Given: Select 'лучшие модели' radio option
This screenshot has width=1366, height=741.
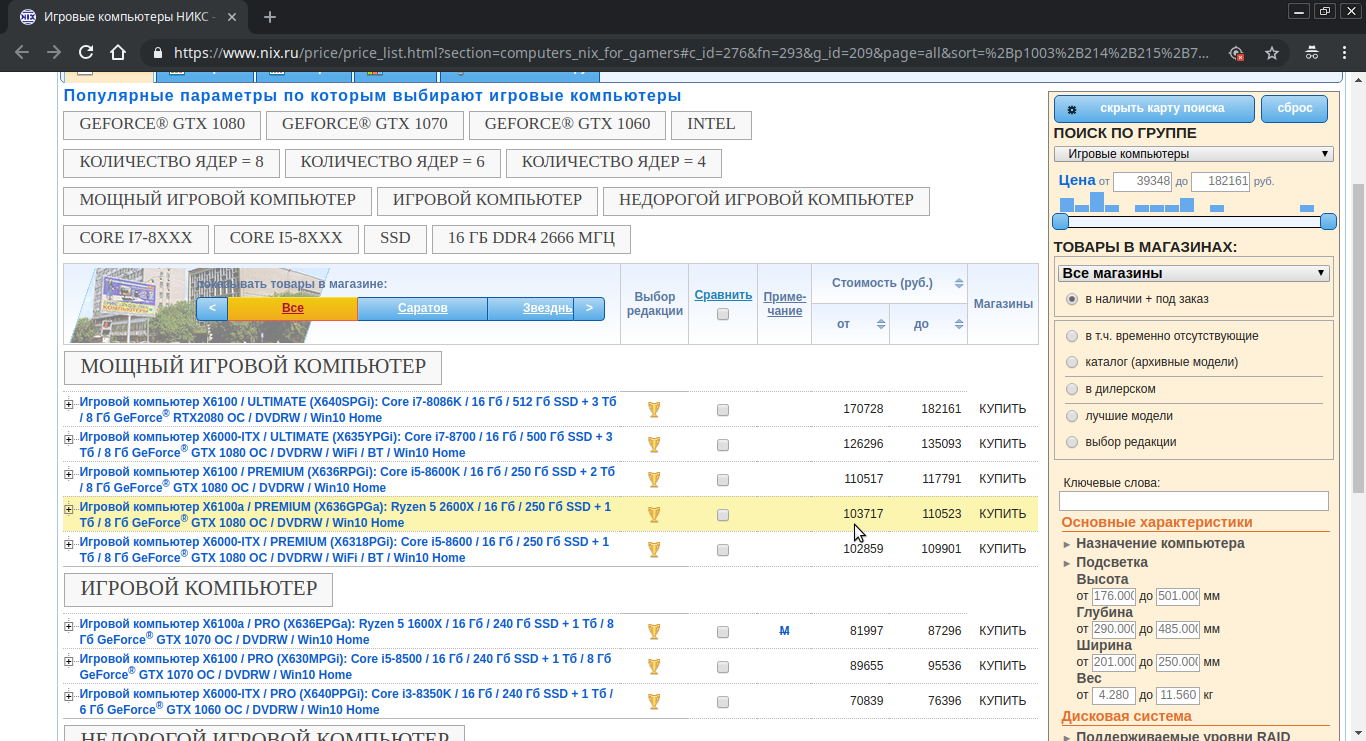Looking at the screenshot, I should (1072, 416).
